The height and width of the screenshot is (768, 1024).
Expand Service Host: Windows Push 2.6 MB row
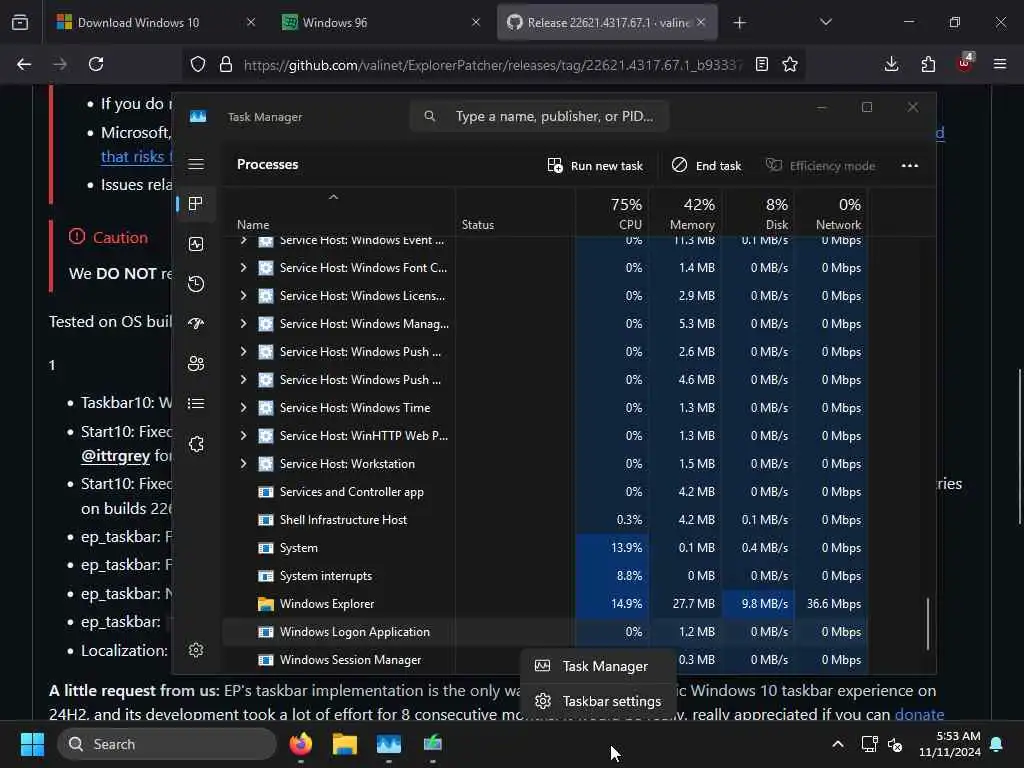click(244, 352)
